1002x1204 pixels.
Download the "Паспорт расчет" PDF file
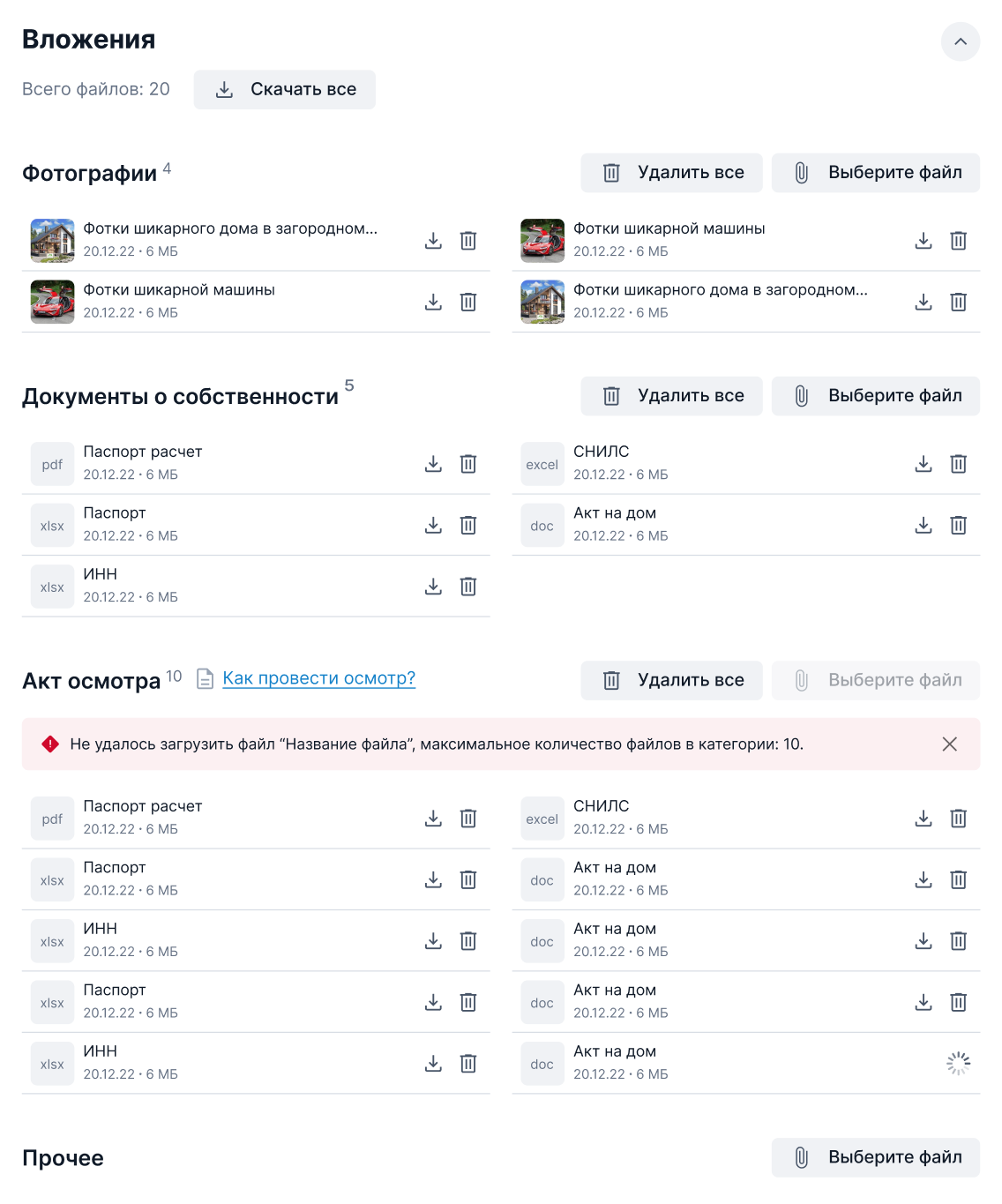click(x=433, y=463)
